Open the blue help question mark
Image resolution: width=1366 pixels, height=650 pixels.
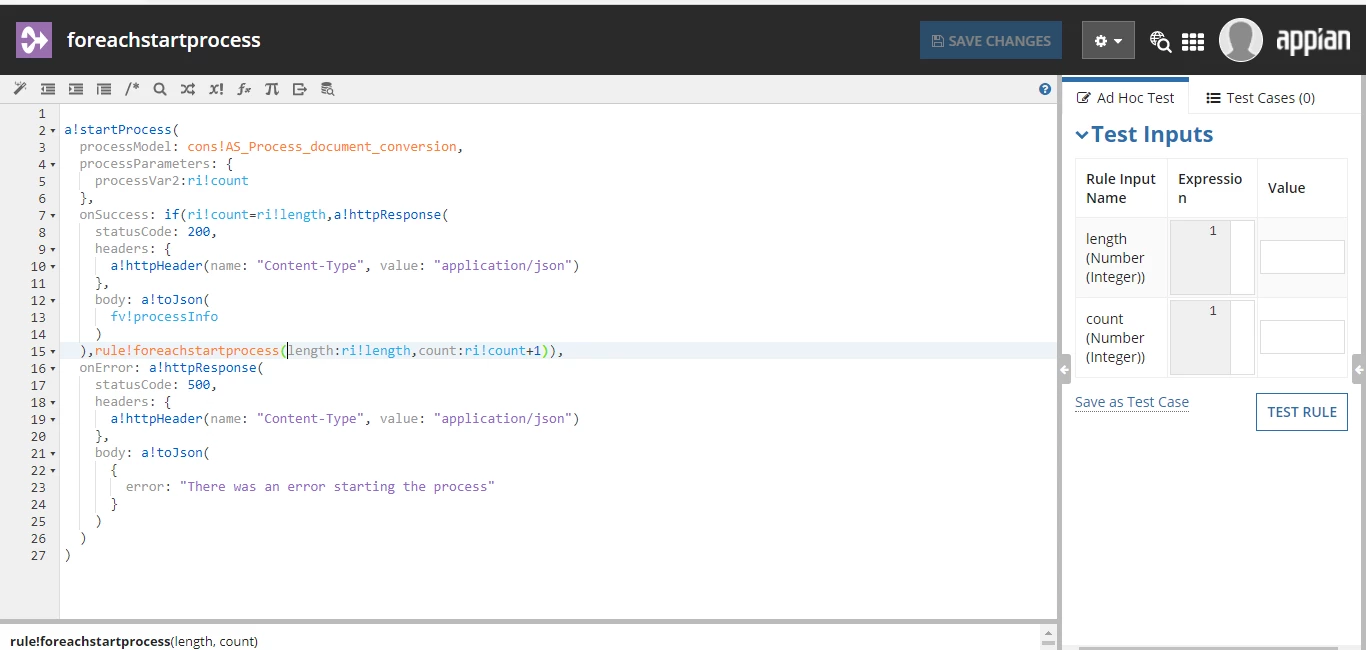point(1045,89)
